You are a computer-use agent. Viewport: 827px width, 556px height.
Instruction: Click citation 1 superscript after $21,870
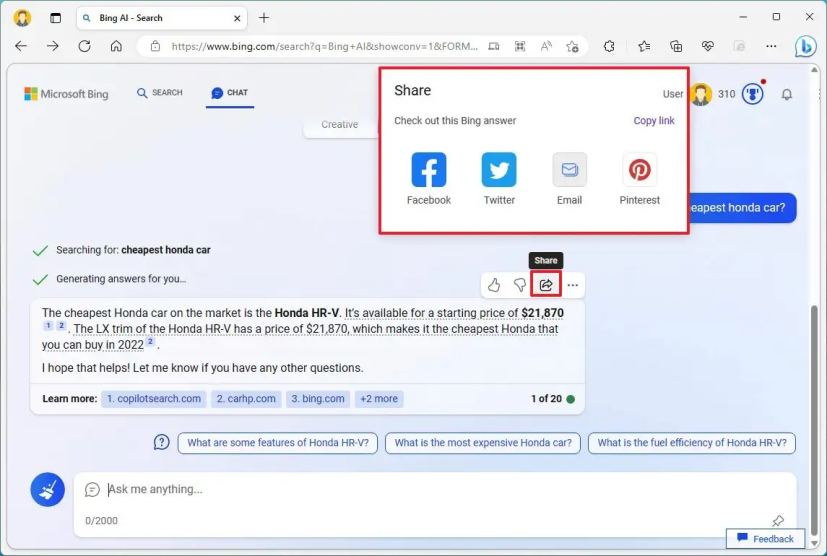pyautogui.click(x=48, y=325)
